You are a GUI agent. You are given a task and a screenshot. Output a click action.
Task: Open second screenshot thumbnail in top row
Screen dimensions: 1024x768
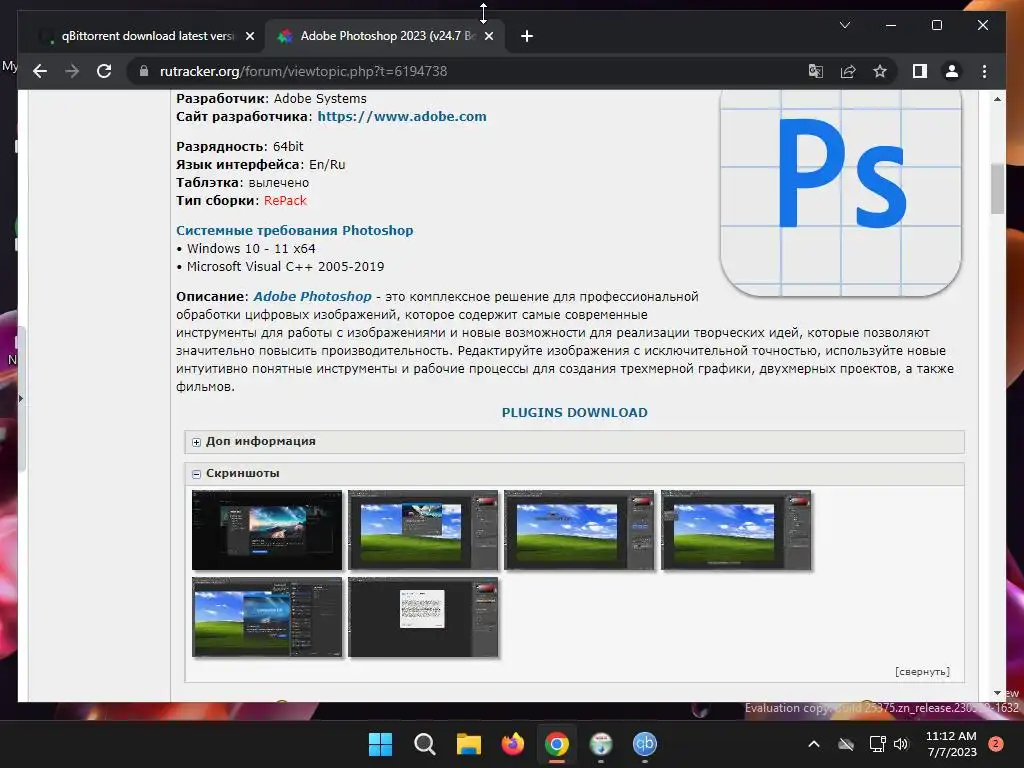423,530
